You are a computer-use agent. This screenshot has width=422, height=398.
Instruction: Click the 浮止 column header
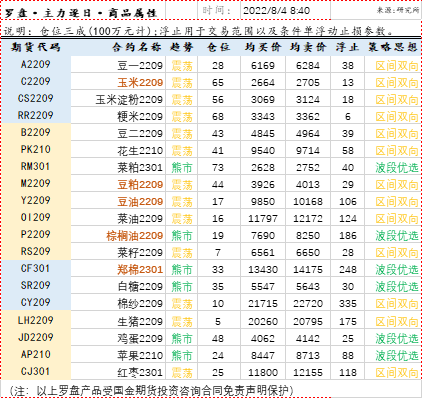[347, 47]
